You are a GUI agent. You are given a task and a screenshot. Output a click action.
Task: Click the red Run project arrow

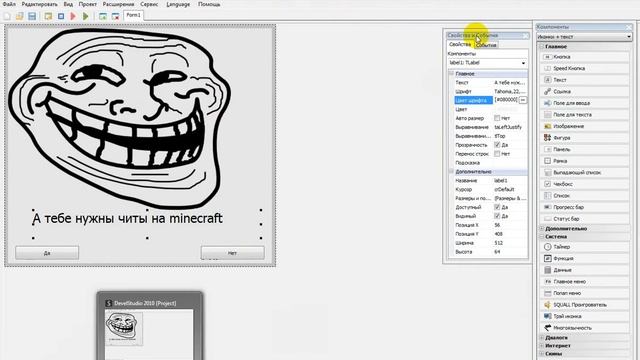pos(73,16)
